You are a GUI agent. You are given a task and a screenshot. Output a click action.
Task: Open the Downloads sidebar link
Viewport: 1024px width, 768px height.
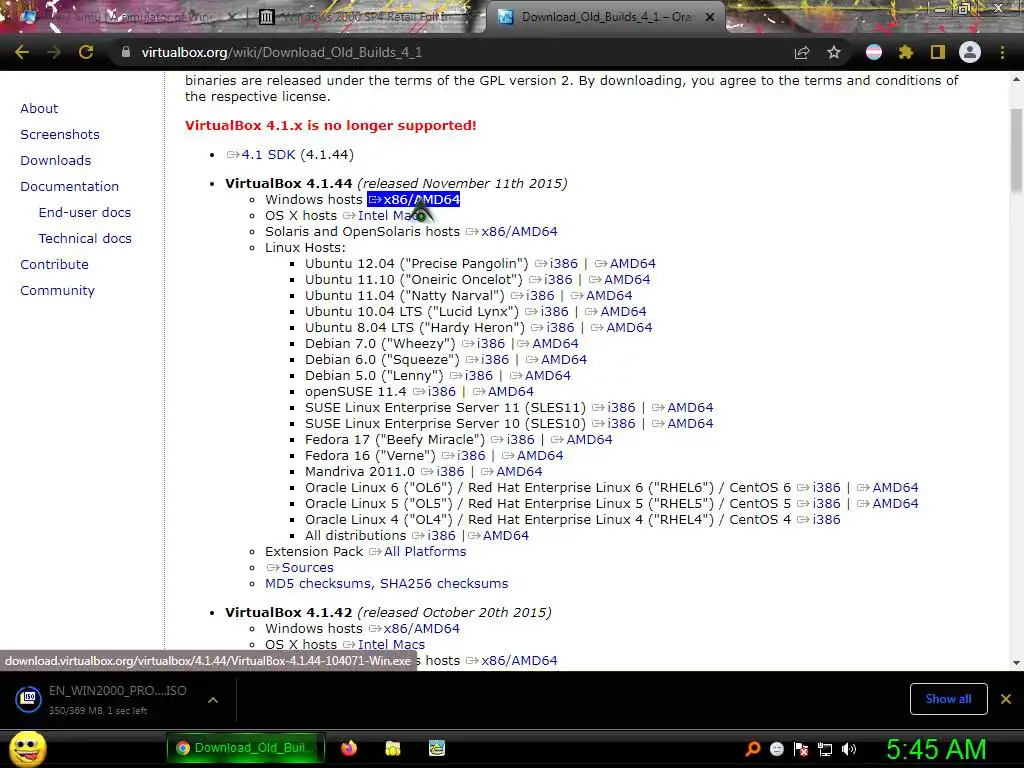pos(56,161)
